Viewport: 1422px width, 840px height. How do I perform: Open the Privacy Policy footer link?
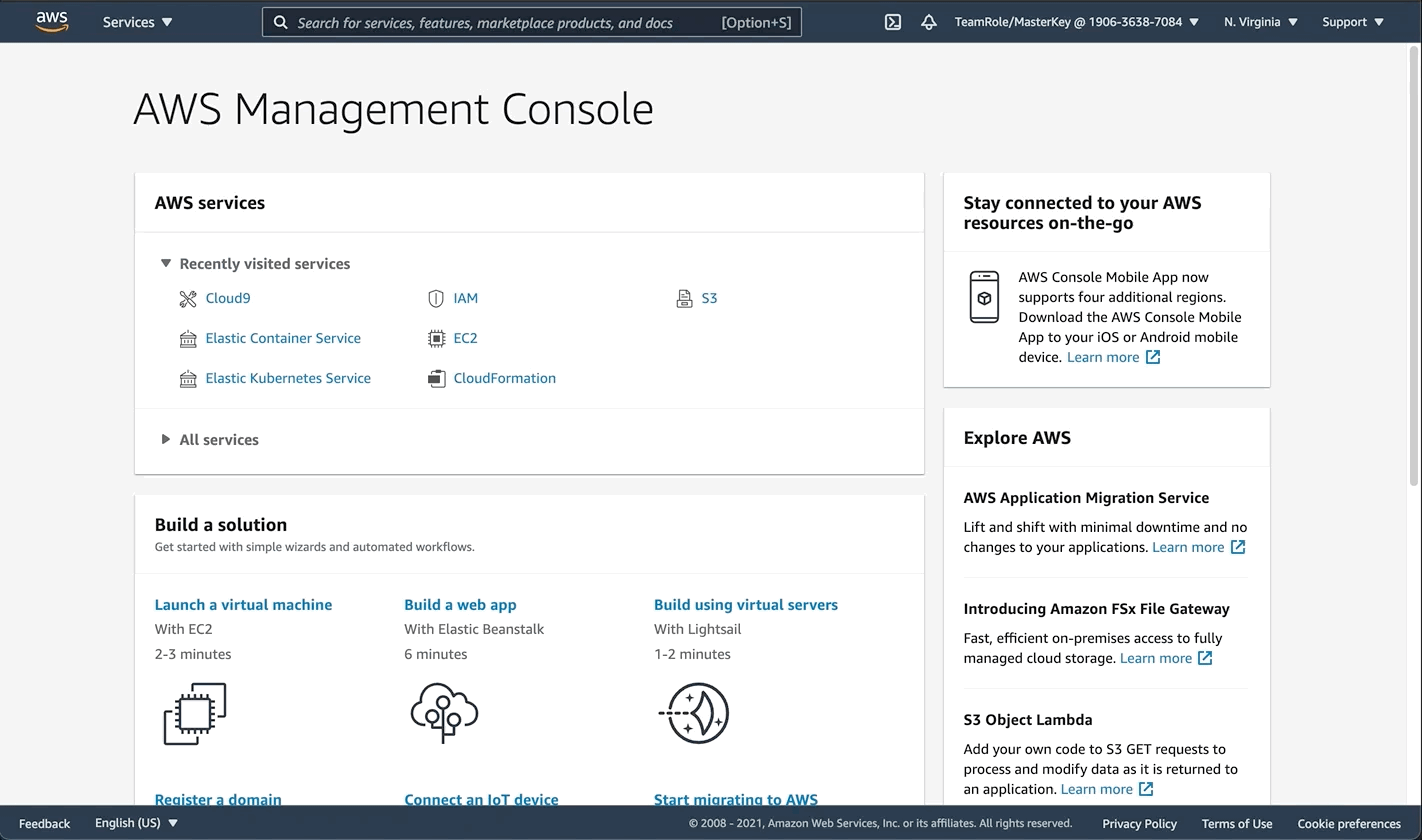pyautogui.click(x=1139, y=823)
